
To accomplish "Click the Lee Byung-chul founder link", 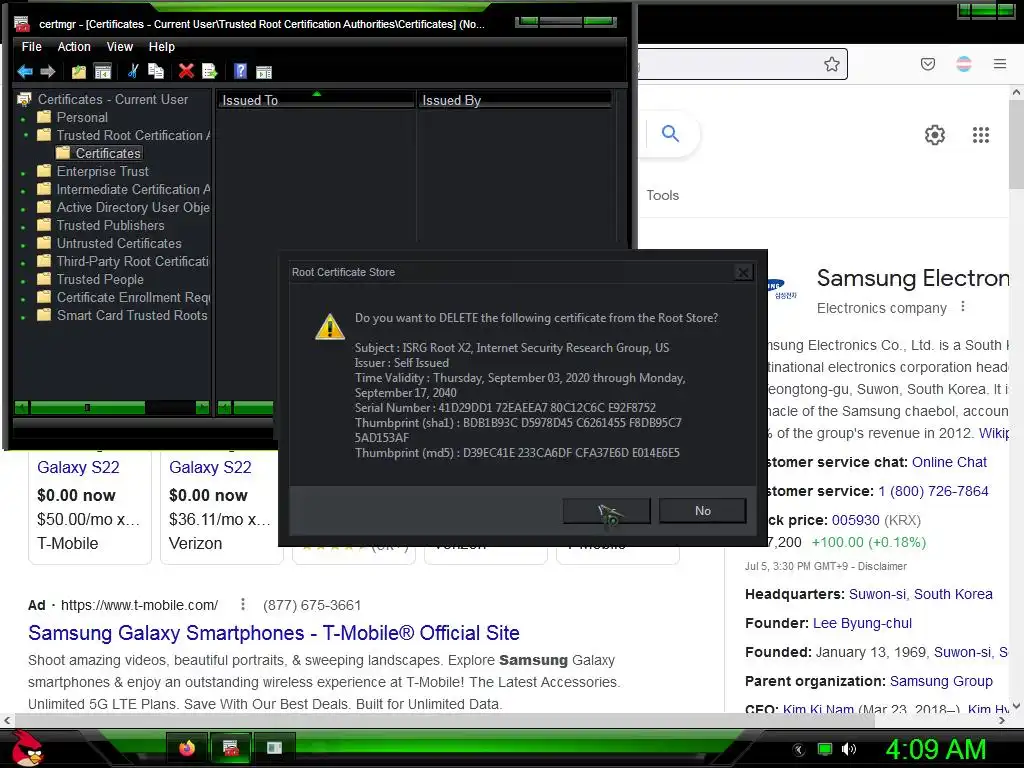I will pyautogui.click(x=862, y=623).
